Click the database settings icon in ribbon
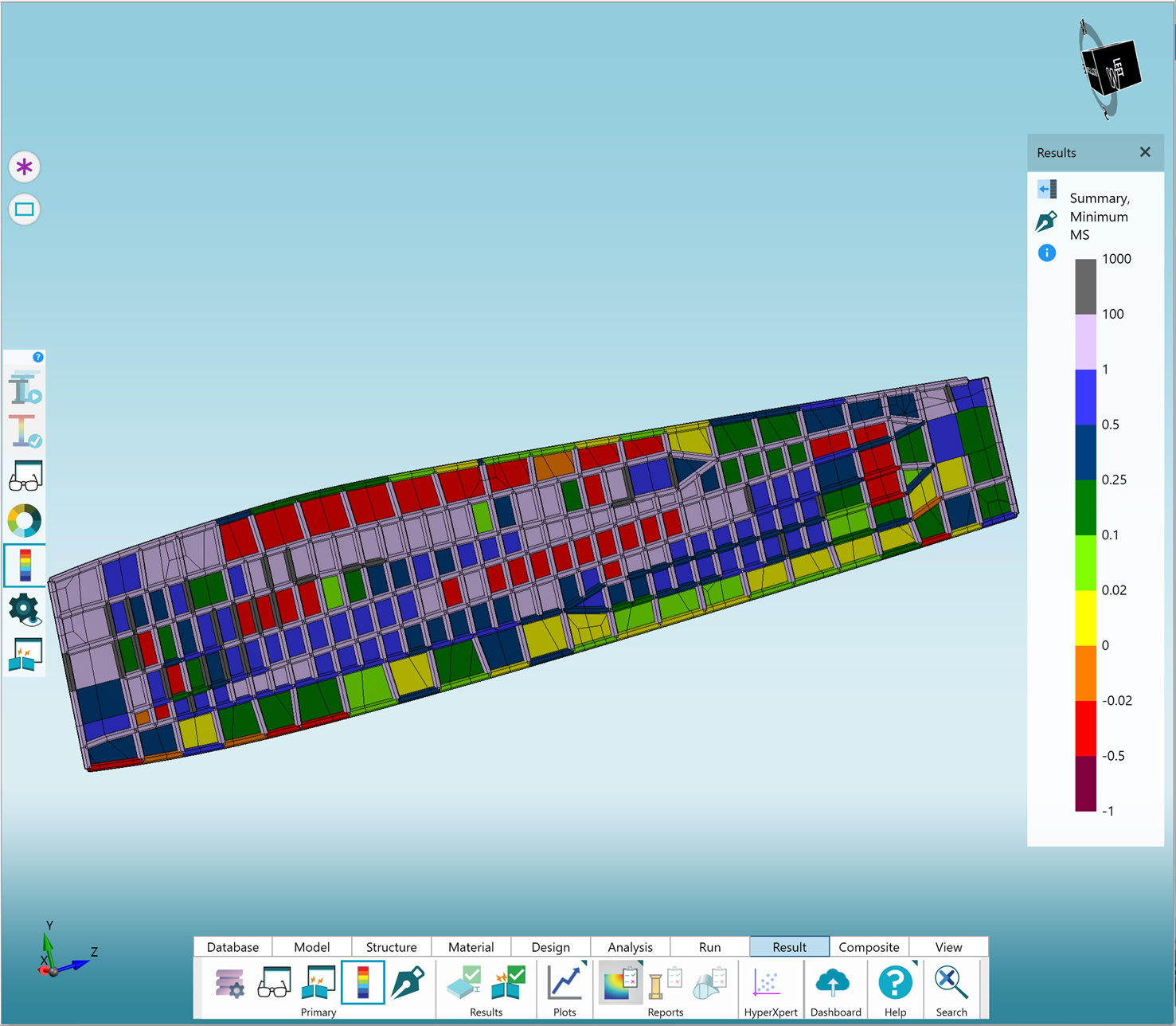This screenshot has width=1176, height=1026. tap(229, 983)
